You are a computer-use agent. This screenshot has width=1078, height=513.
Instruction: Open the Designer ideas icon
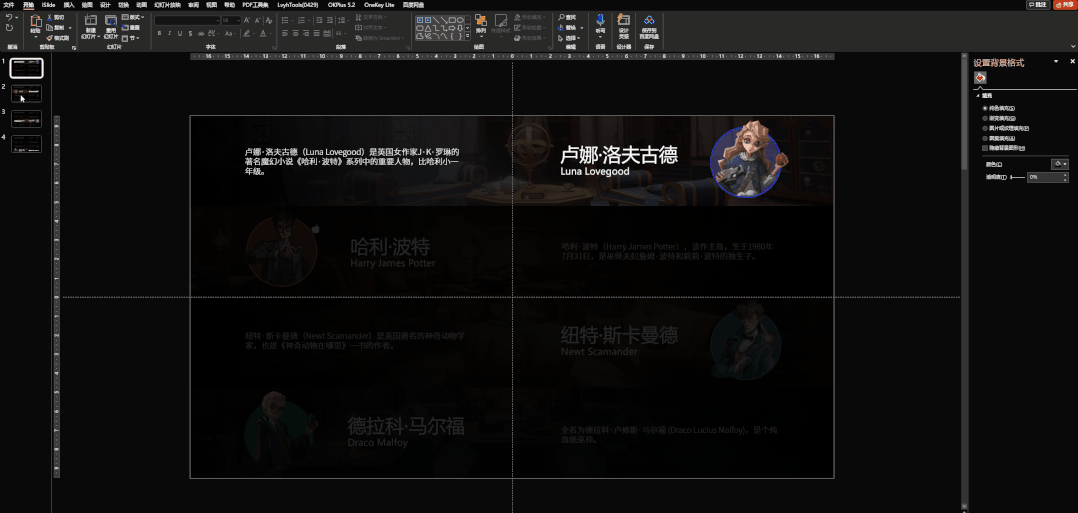coord(624,19)
